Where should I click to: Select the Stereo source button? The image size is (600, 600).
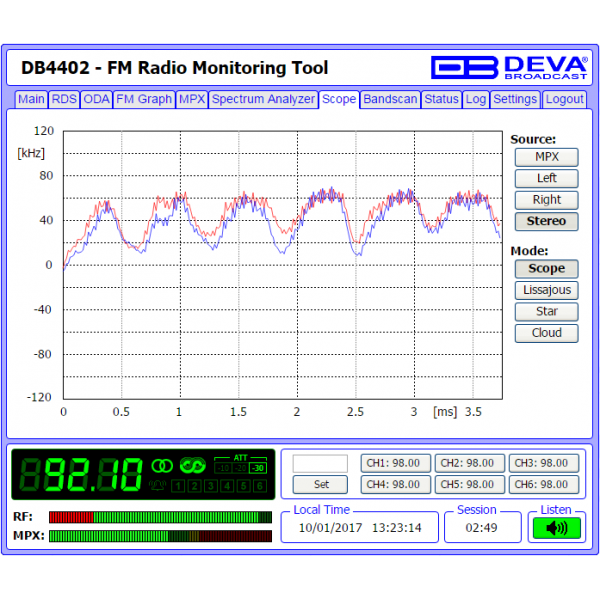(x=546, y=221)
